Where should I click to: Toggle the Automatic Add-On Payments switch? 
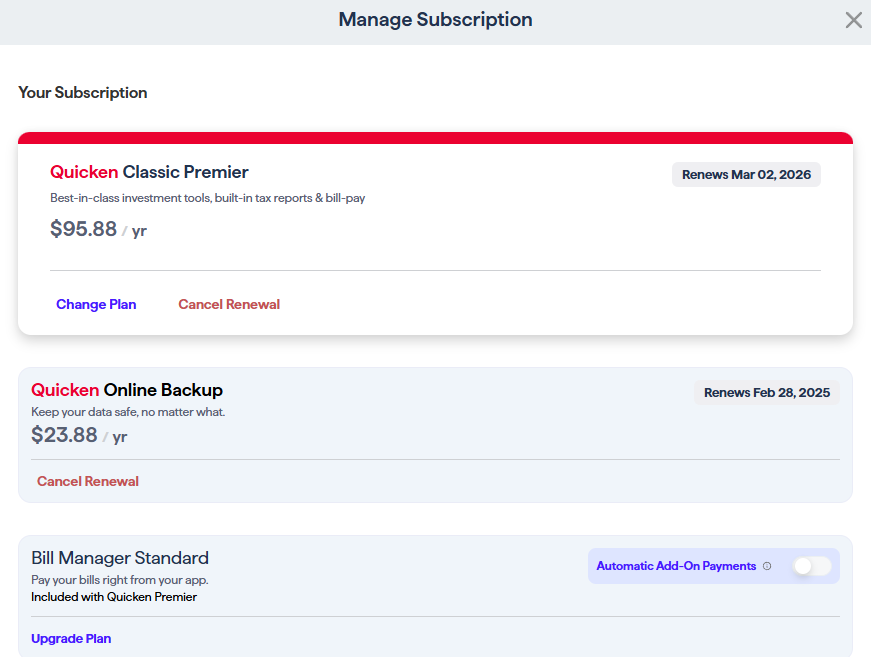point(812,566)
